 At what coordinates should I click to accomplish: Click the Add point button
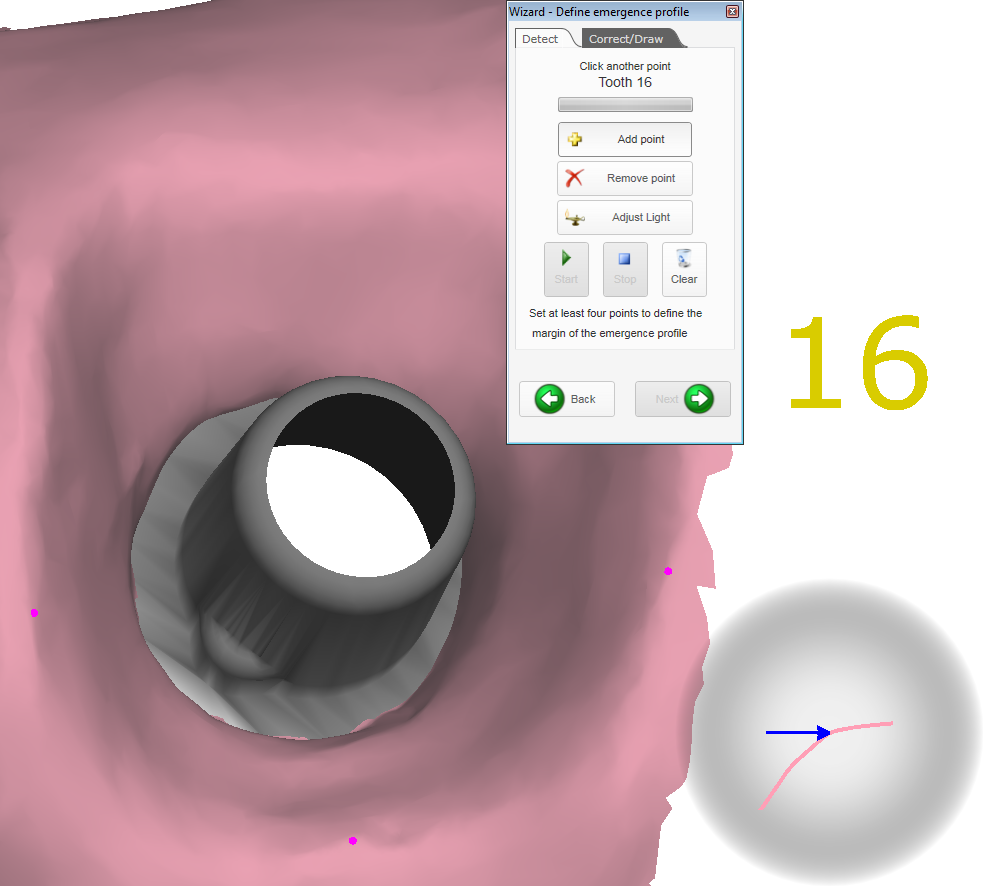pyautogui.click(x=624, y=139)
